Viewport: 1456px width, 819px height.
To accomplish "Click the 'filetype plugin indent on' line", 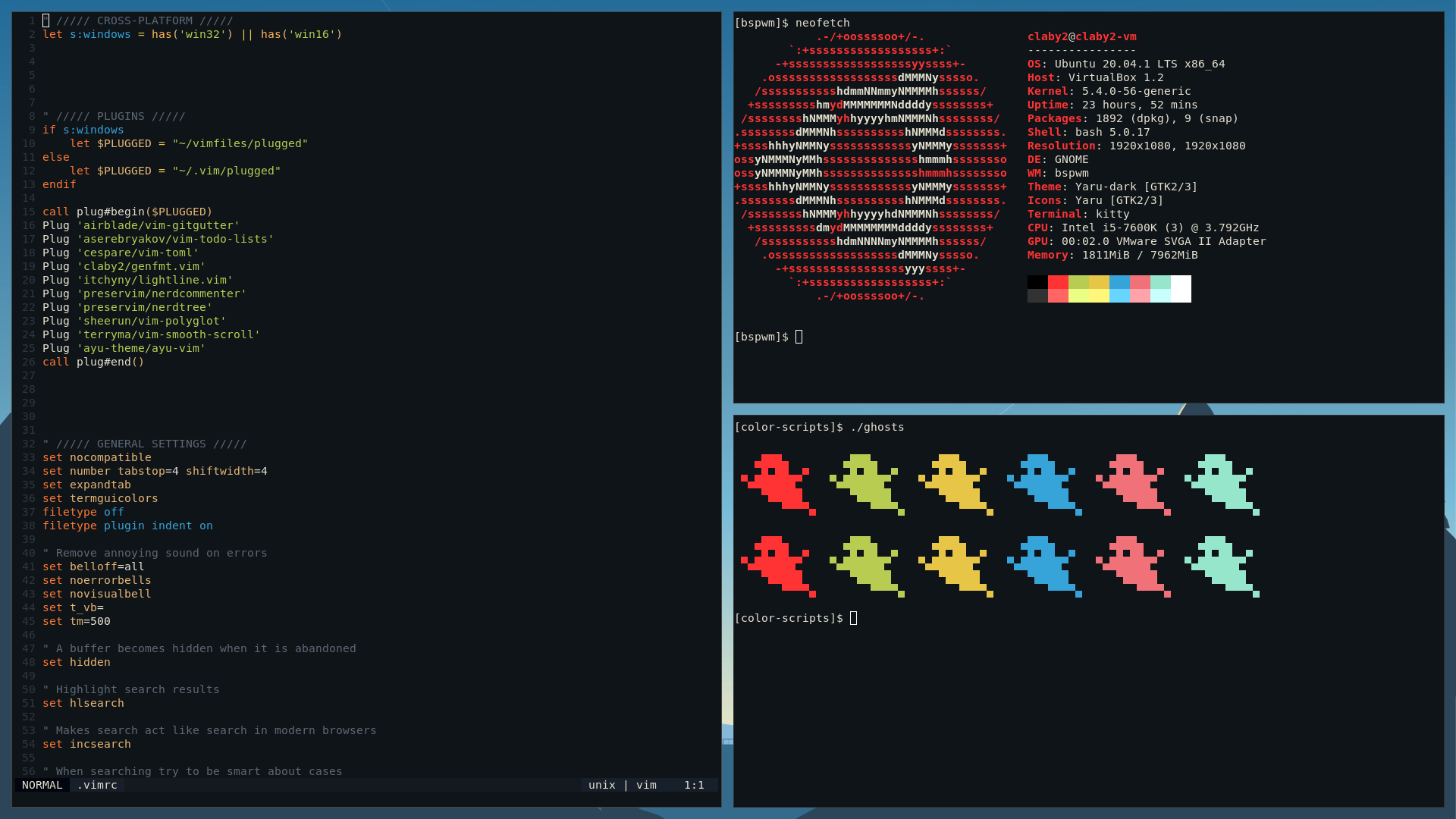I will [x=127, y=526].
